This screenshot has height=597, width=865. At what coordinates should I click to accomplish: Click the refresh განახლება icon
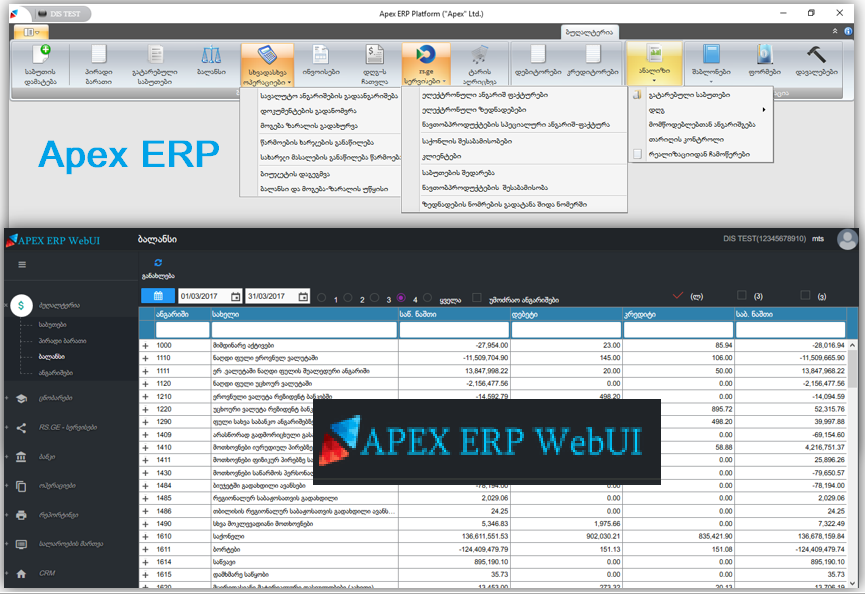point(158,263)
